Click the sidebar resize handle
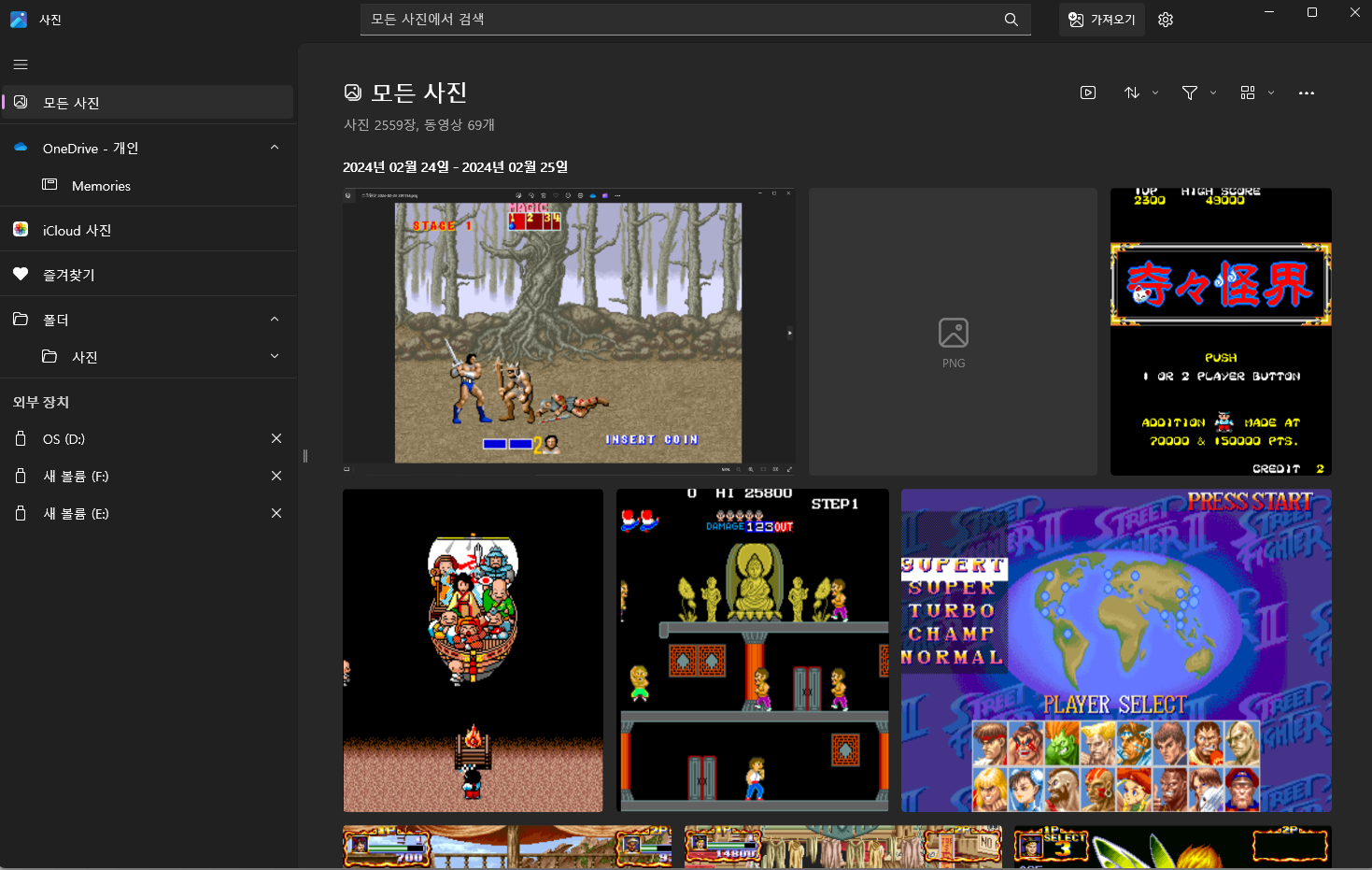This screenshot has height=870, width=1372. click(305, 456)
